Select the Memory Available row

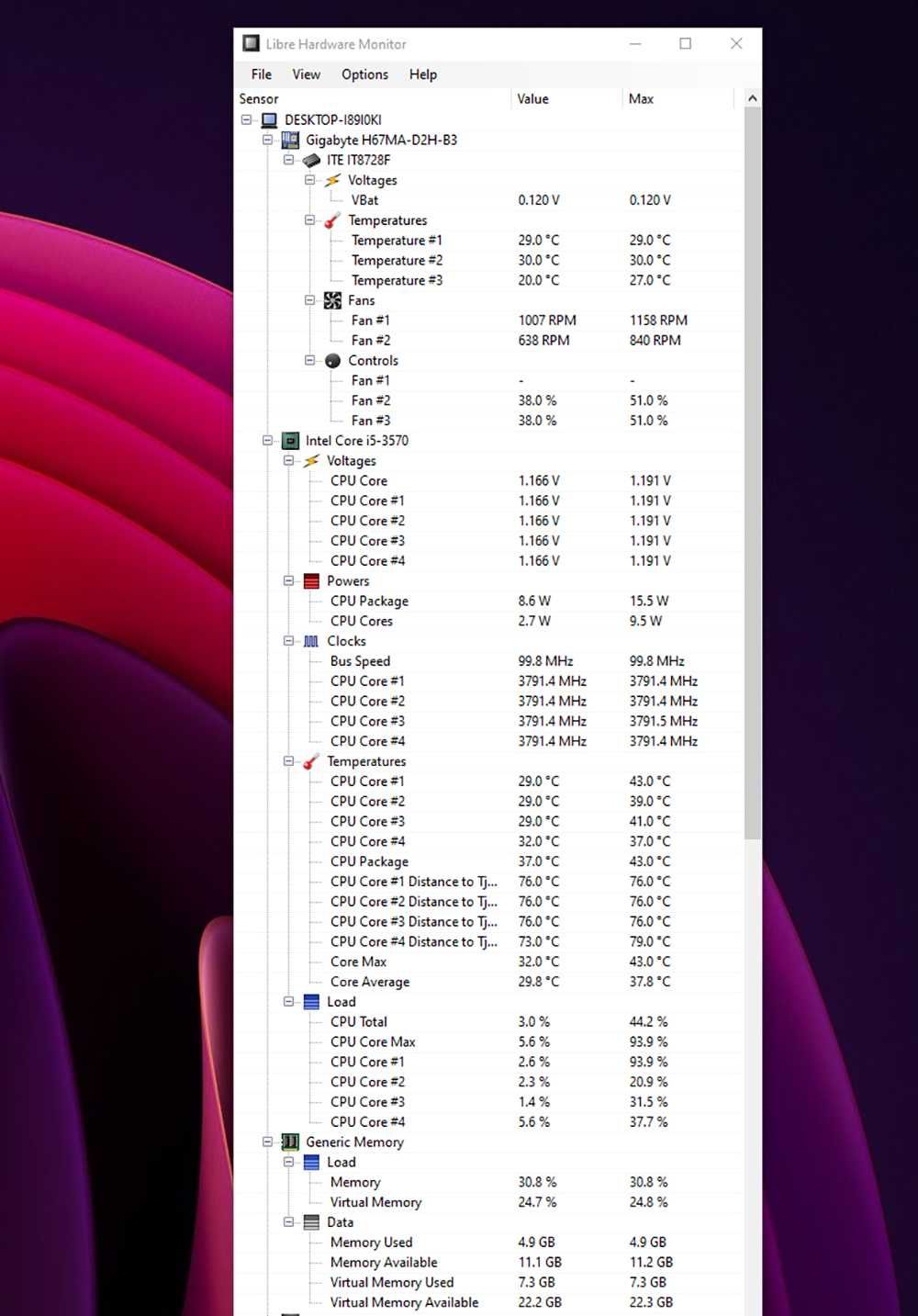pos(488,1263)
